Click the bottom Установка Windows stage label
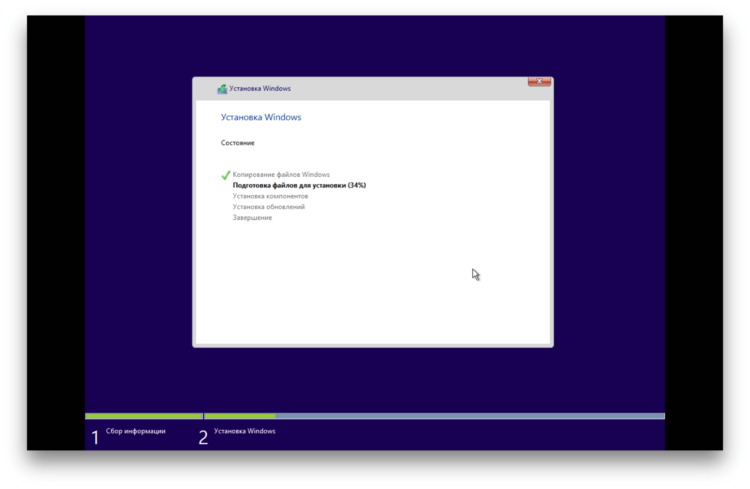This screenshot has width=750, height=489. pos(244,431)
